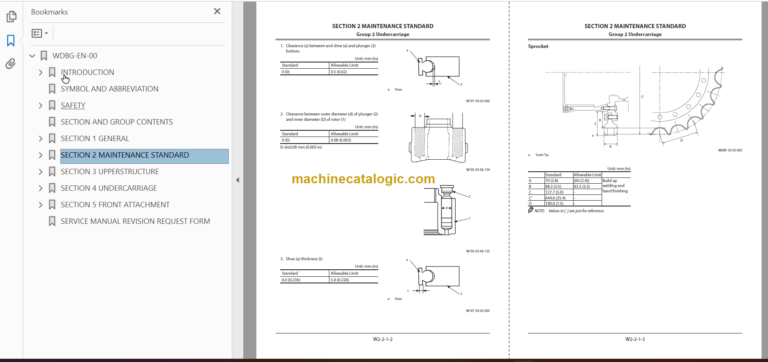Click page number W2-2-1-2 in footer
Viewport: 768px width, 362px height.
coord(383,339)
